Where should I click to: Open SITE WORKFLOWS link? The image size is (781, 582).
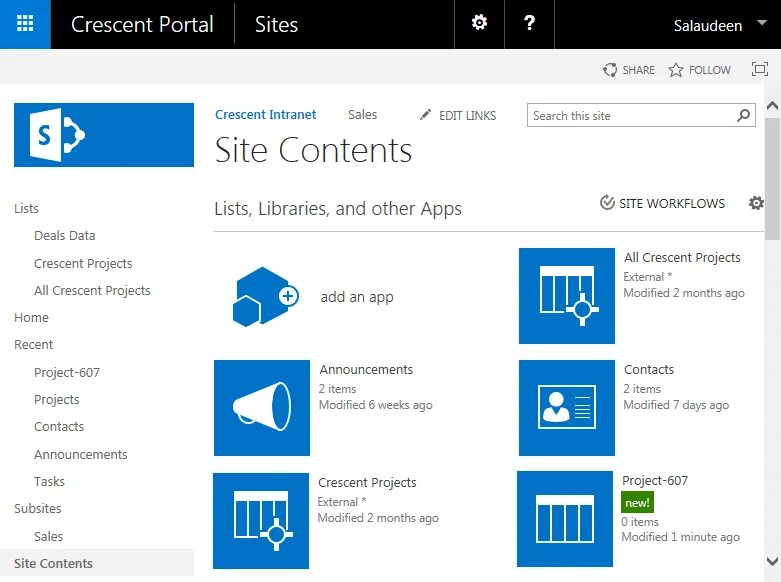click(662, 203)
